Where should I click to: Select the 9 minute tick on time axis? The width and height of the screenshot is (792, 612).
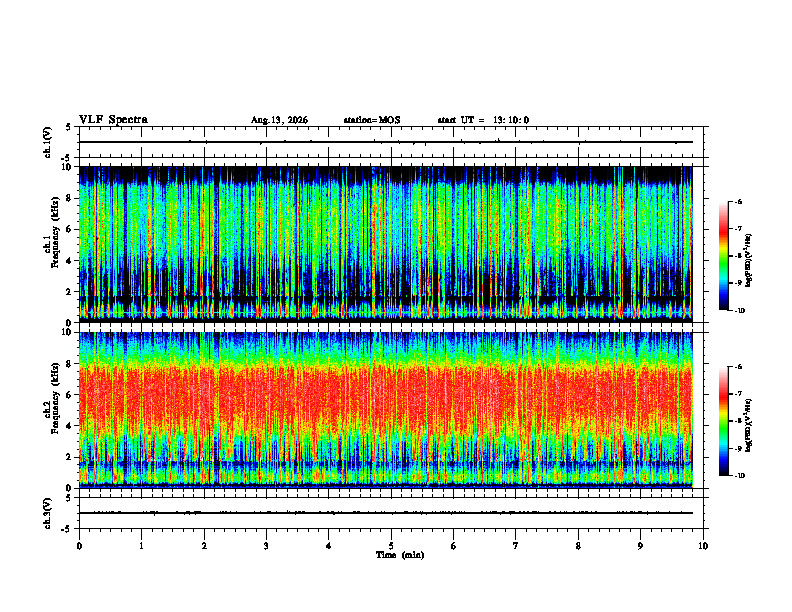pos(640,546)
